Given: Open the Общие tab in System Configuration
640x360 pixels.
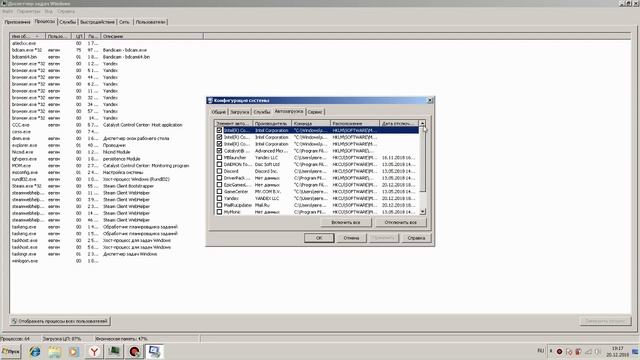Looking at the screenshot, I should [218, 112].
